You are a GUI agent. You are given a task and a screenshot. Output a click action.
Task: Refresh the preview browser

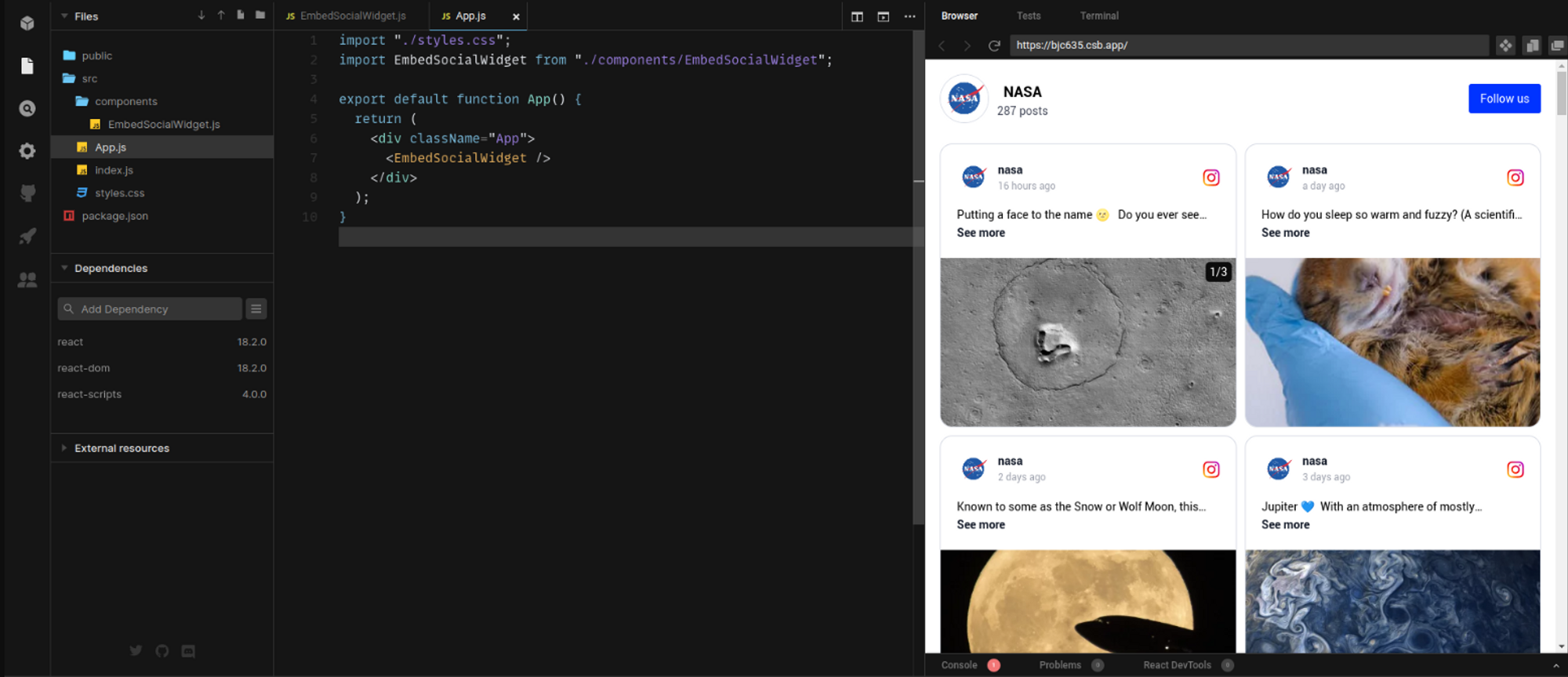click(994, 45)
